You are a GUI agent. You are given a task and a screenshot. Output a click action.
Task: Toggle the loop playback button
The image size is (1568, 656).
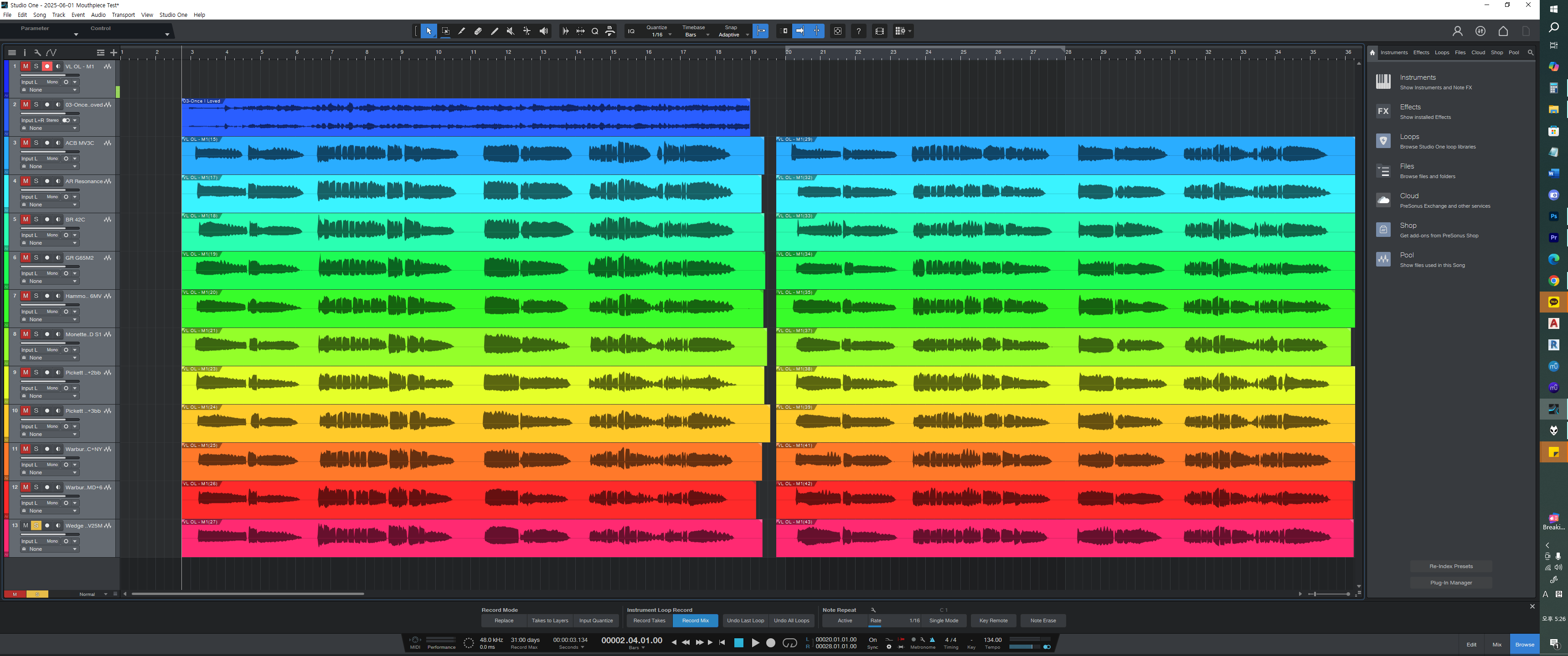789,643
